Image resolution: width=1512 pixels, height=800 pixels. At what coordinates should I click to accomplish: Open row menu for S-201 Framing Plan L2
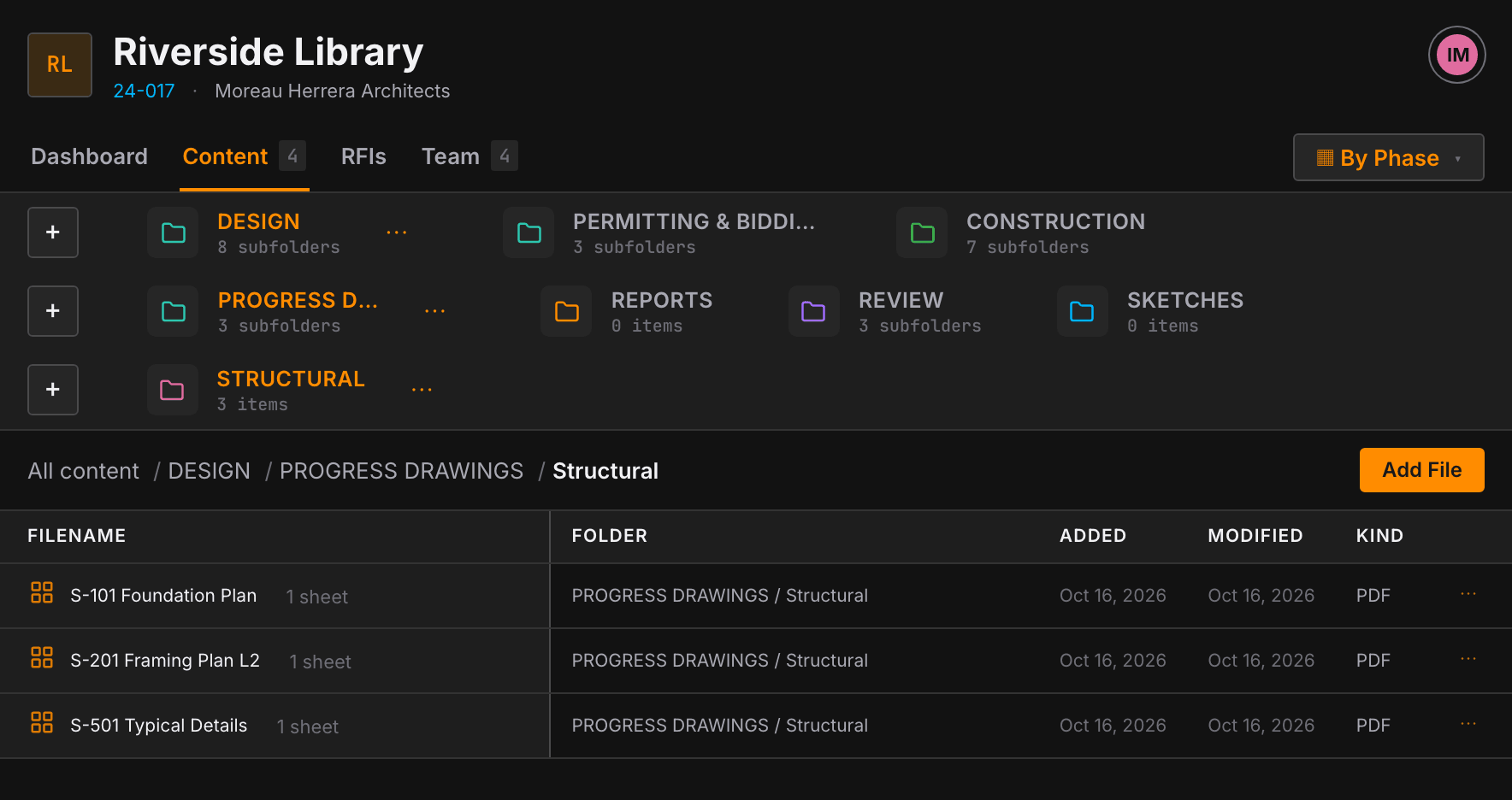tap(1468, 659)
